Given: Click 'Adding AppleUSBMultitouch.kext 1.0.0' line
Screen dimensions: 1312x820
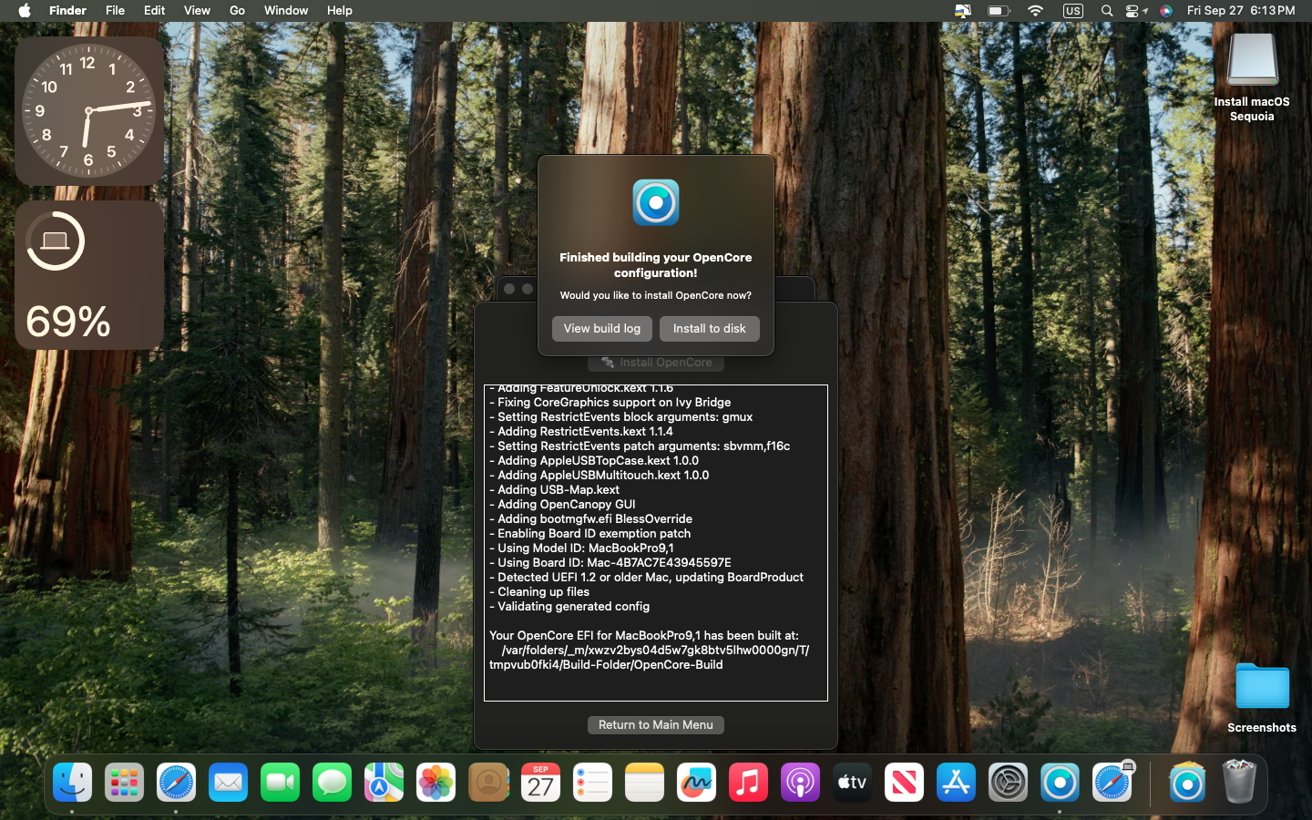Looking at the screenshot, I should point(599,476).
